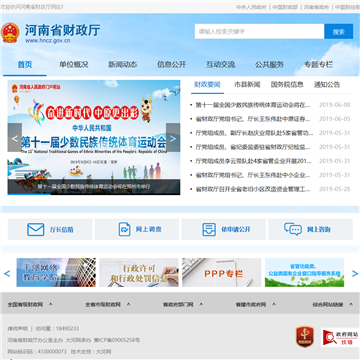Click date 2019-06-08 in news list

(x=335, y=105)
